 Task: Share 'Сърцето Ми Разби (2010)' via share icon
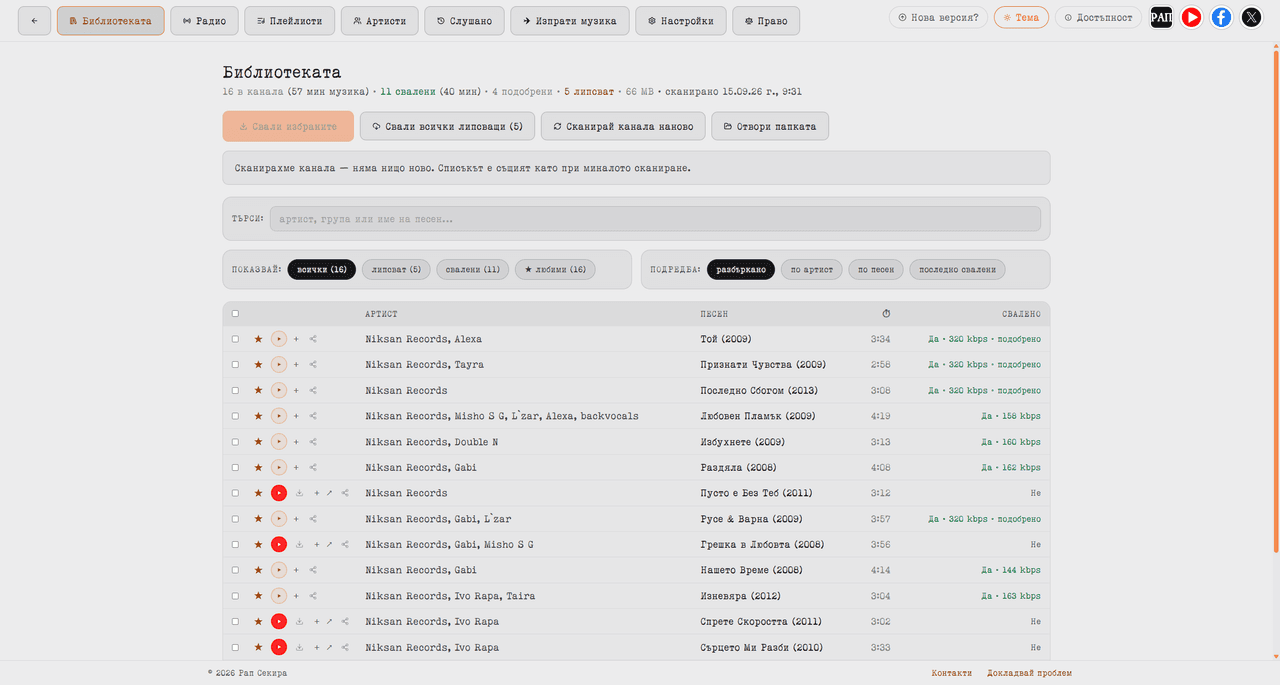[x=345, y=648]
